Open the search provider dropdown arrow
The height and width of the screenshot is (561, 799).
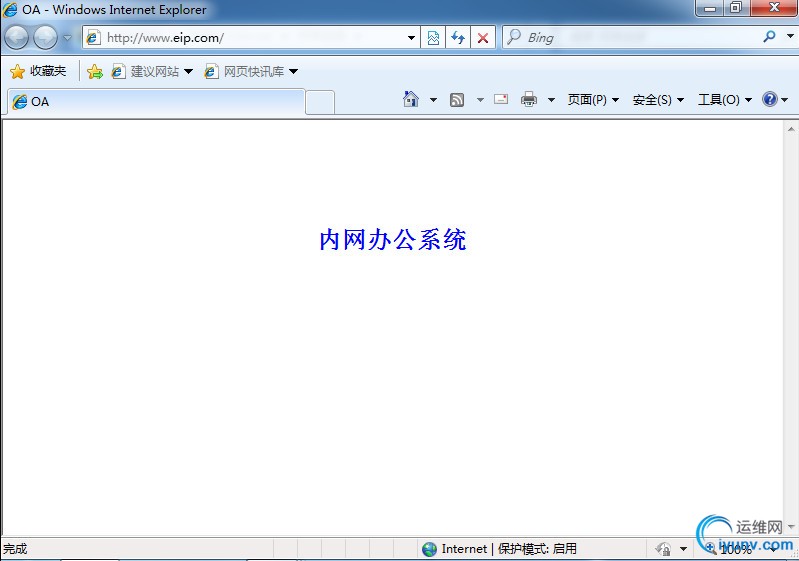pyautogui.click(x=790, y=36)
